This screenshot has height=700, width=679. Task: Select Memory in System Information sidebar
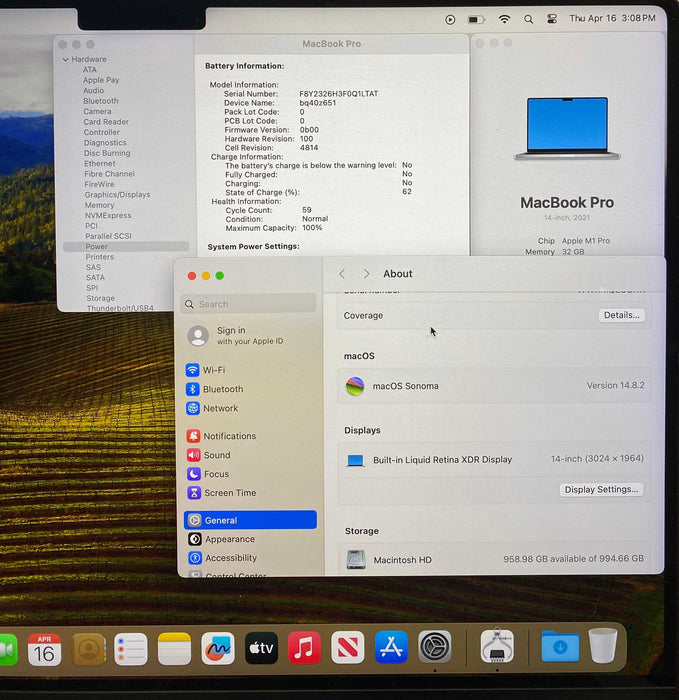point(100,205)
